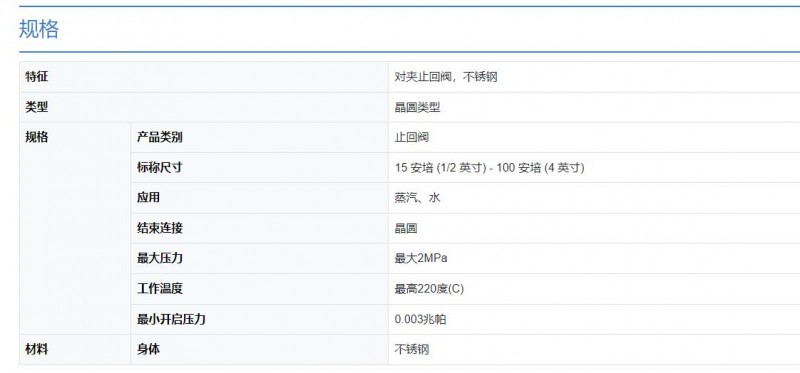Click the 工作温度 label

(159, 288)
